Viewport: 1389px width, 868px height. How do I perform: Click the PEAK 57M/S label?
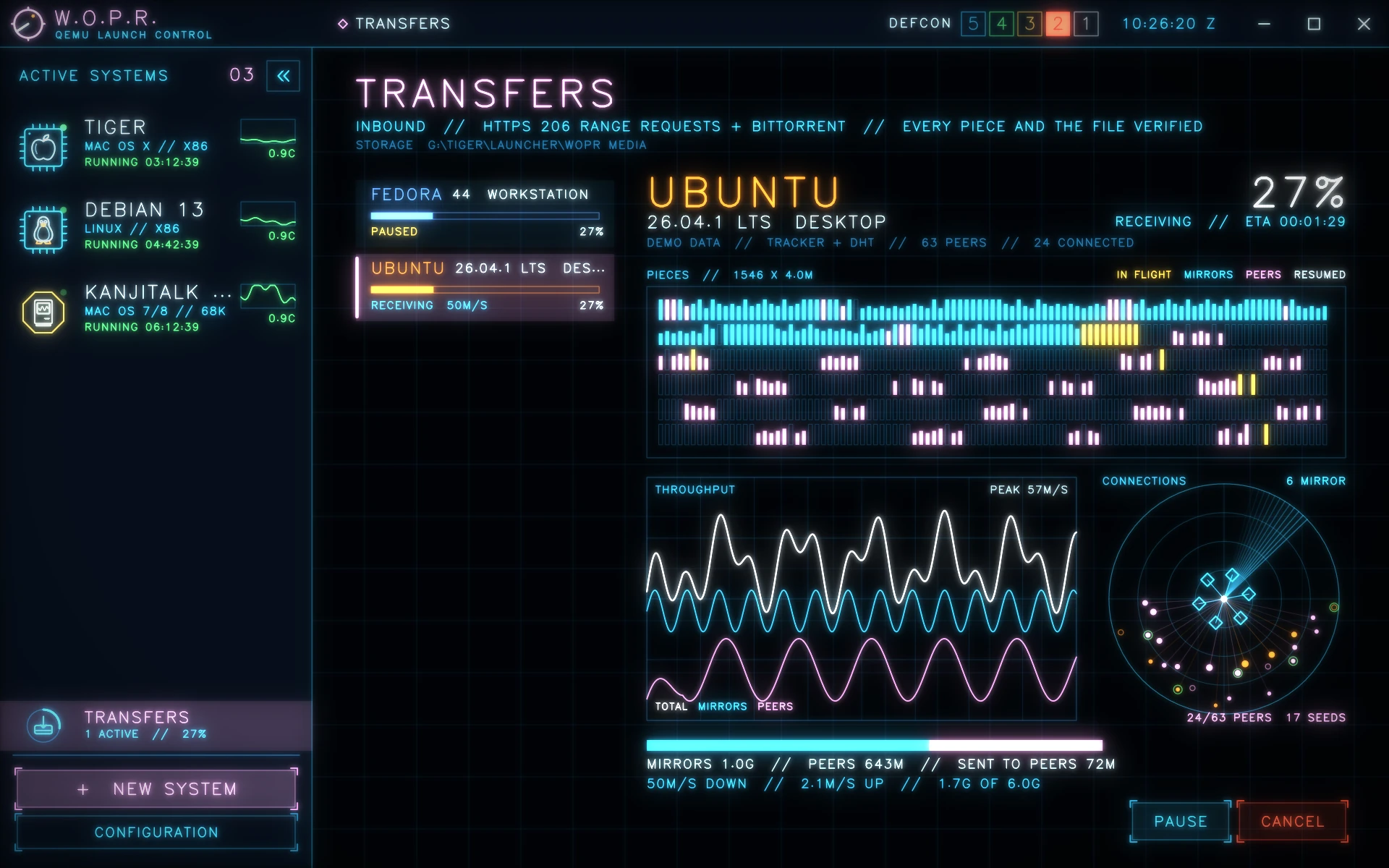pyautogui.click(x=1029, y=490)
